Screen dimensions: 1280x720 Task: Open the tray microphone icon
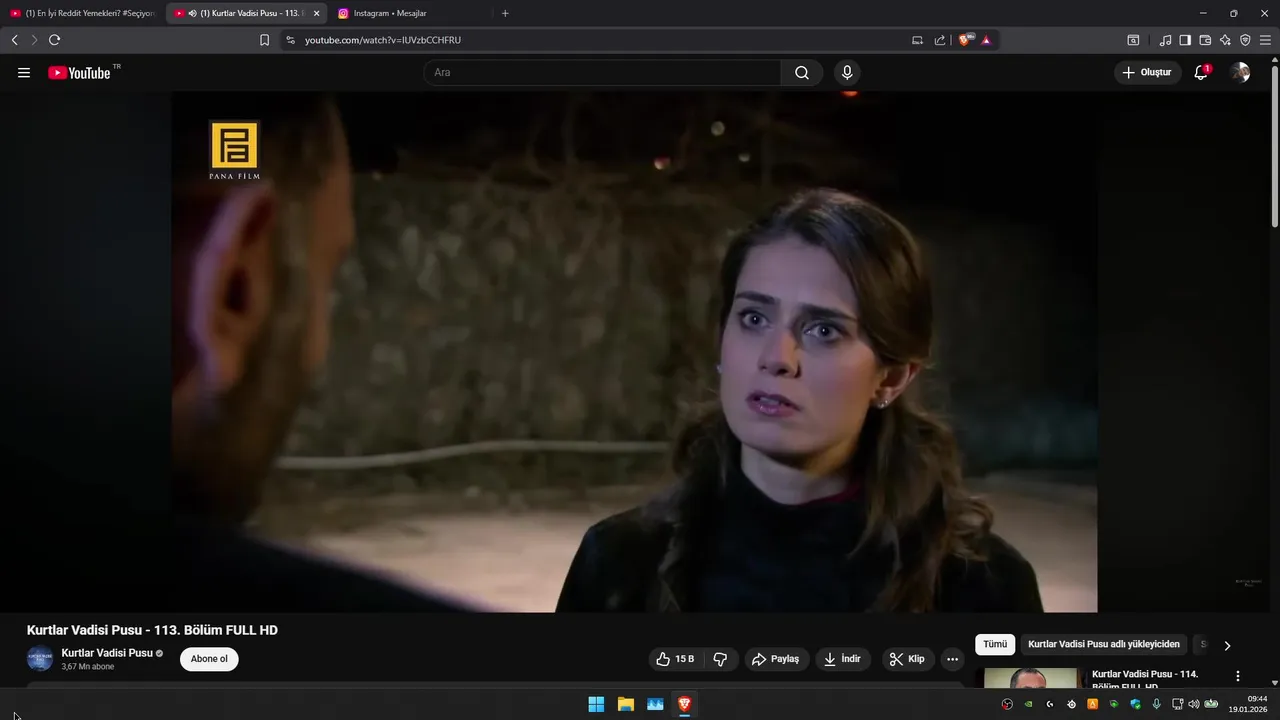click(1156, 704)
